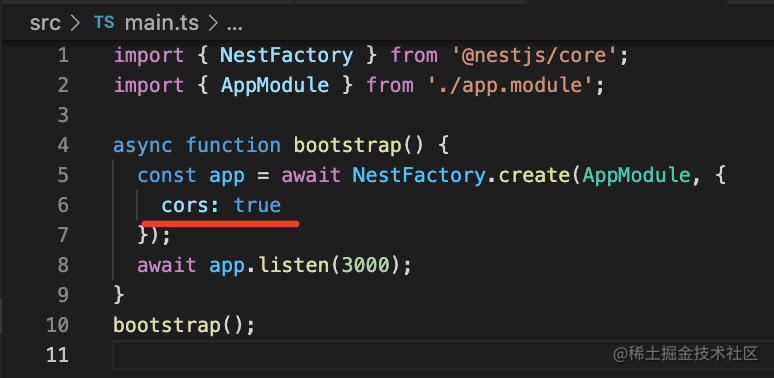Click the NestFactory import identifier
Image resolution: width=774 pixels, height=378 pixels.
(287, 55)
